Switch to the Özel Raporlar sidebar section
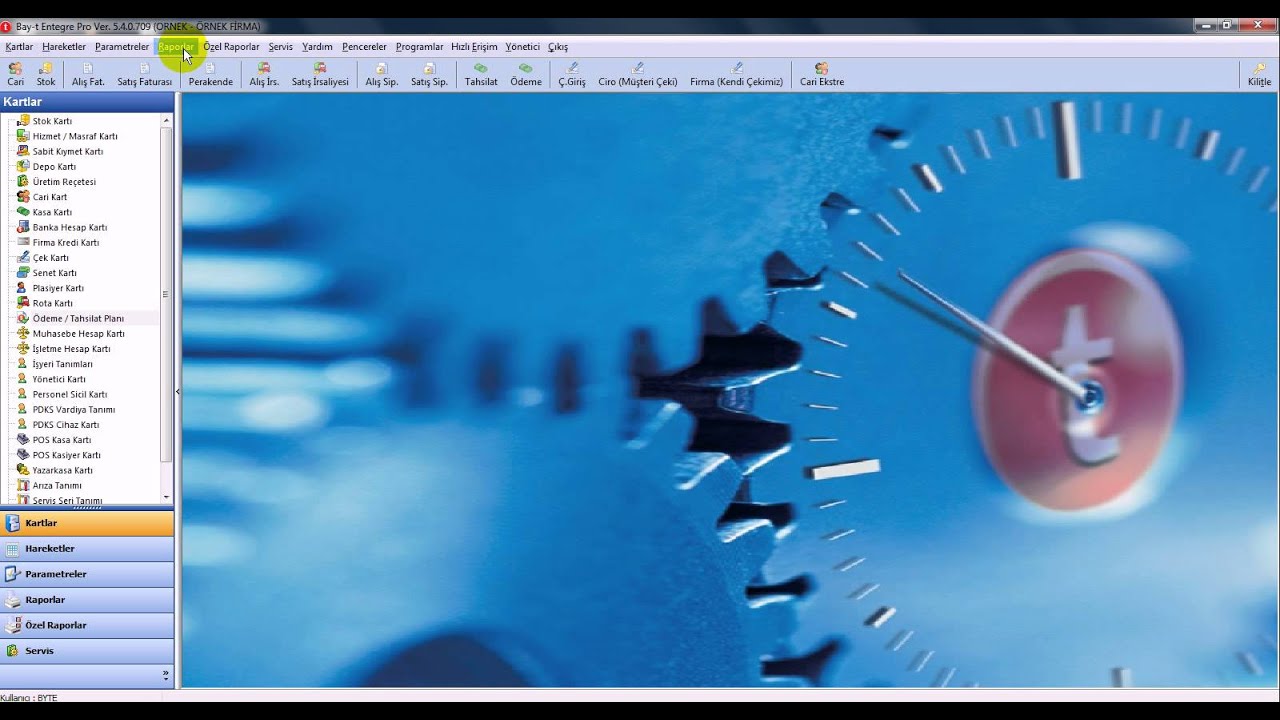1280x720 pixels. click(x=87, y=625)
